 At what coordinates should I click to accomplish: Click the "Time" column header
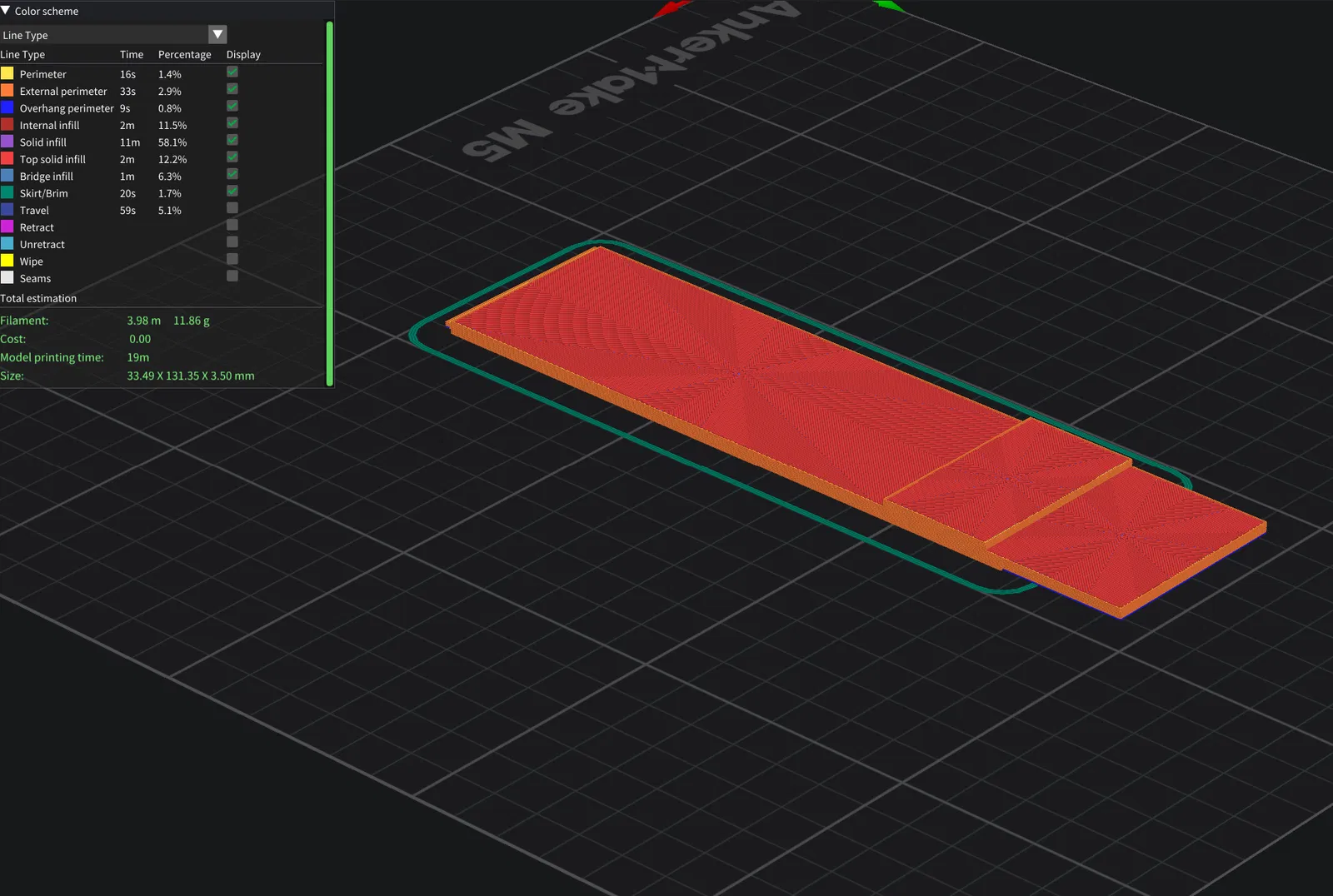pyautogui.click(x=132, y=54)
